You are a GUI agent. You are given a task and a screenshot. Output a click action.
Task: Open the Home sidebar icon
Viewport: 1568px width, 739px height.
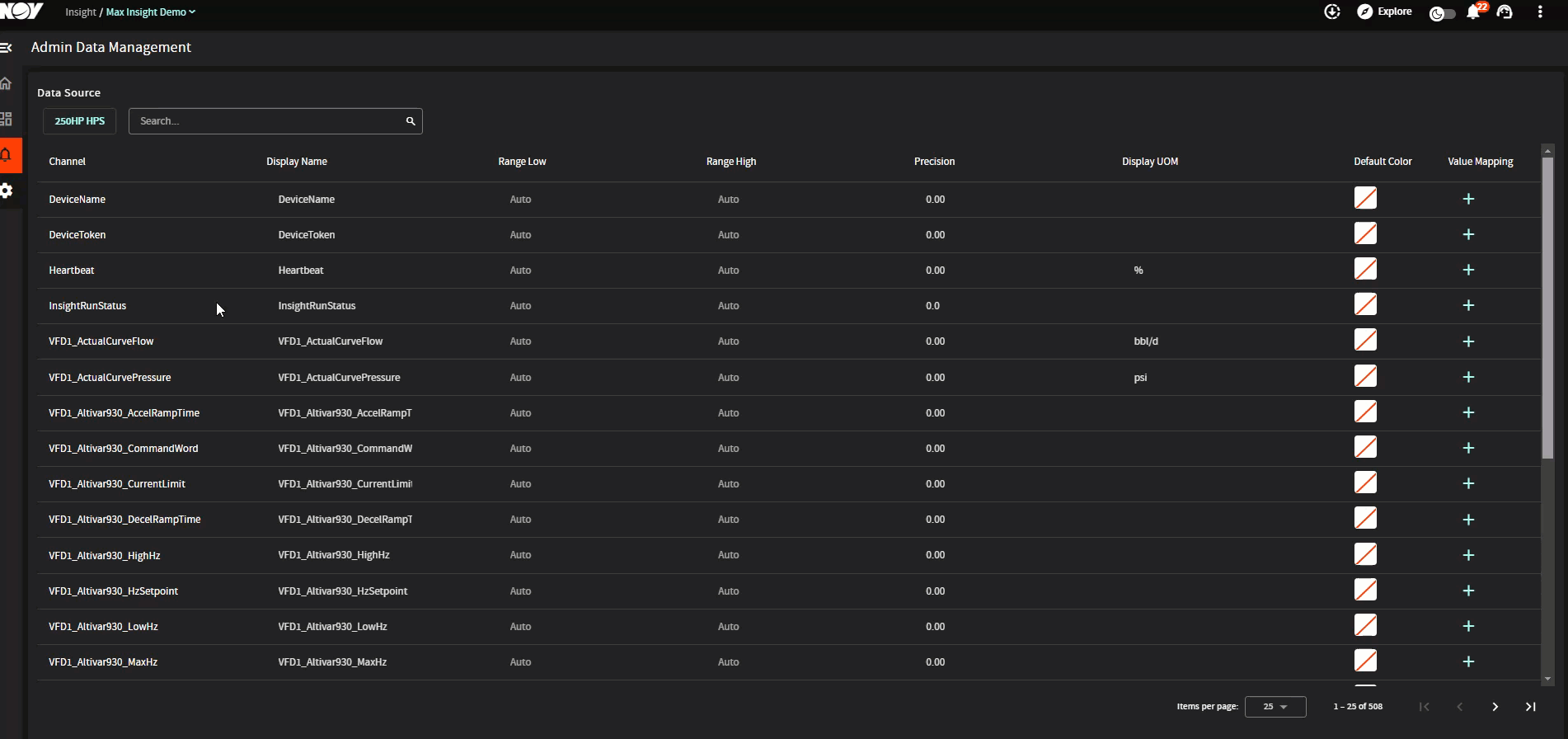click(x=6, y=83)
